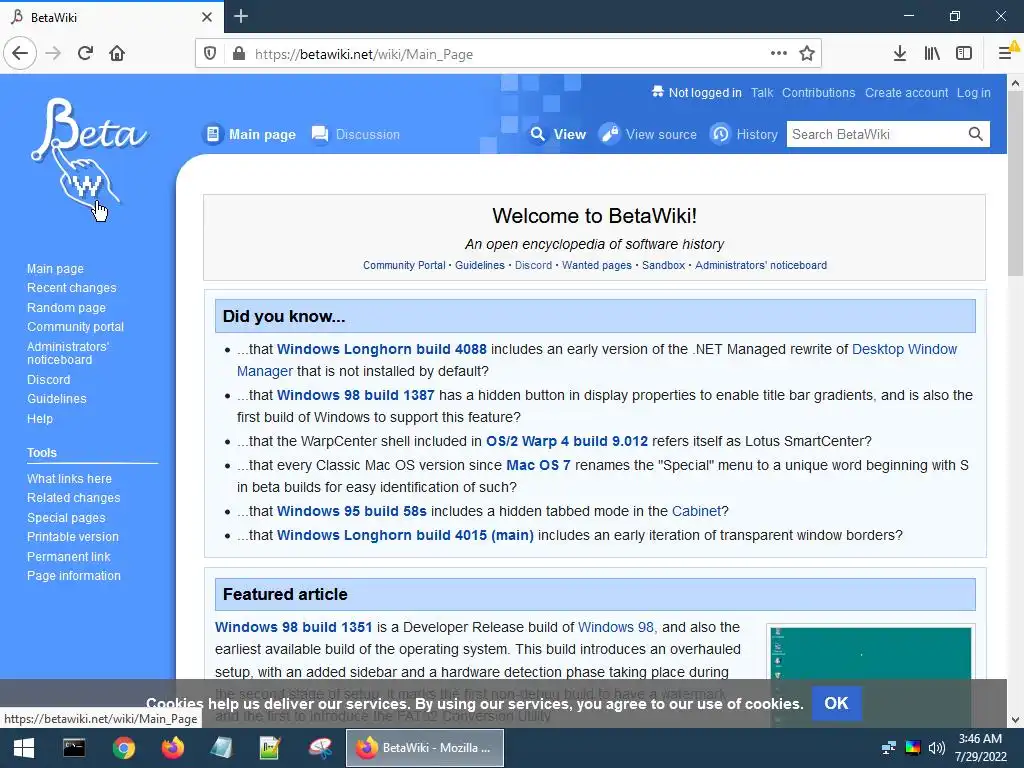The height and width of the screenshot is (768, 1024).
Task: Open the Contributions link
Action: pyautogui.click(x=818, y=93)
